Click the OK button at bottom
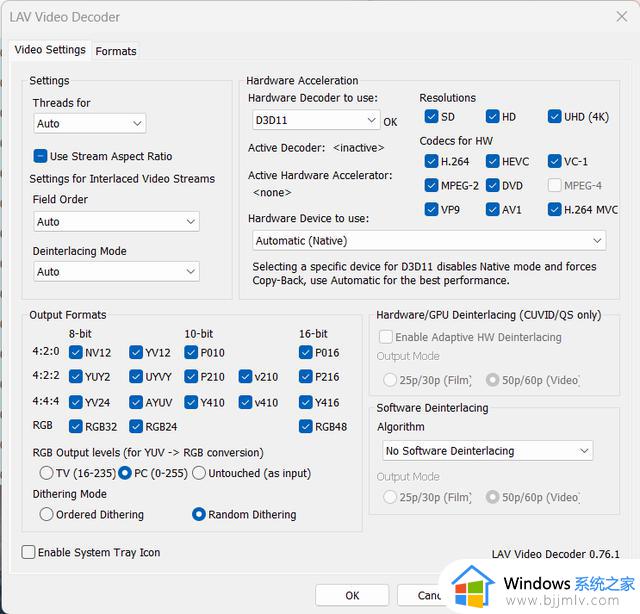Image resolution: width=640 pixels, height=614 pixels. [x=352, y=595]
